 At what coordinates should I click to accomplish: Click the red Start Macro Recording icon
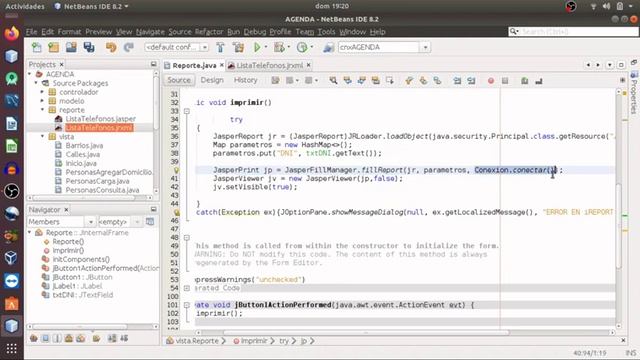[491, 81]
